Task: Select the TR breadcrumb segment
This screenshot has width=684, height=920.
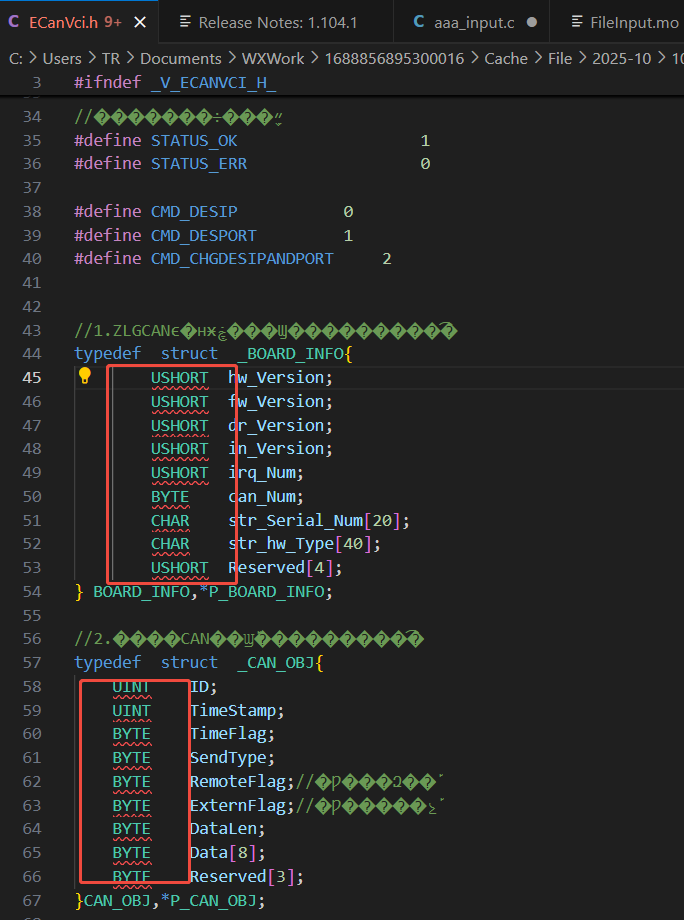Action: coord(111,59)
